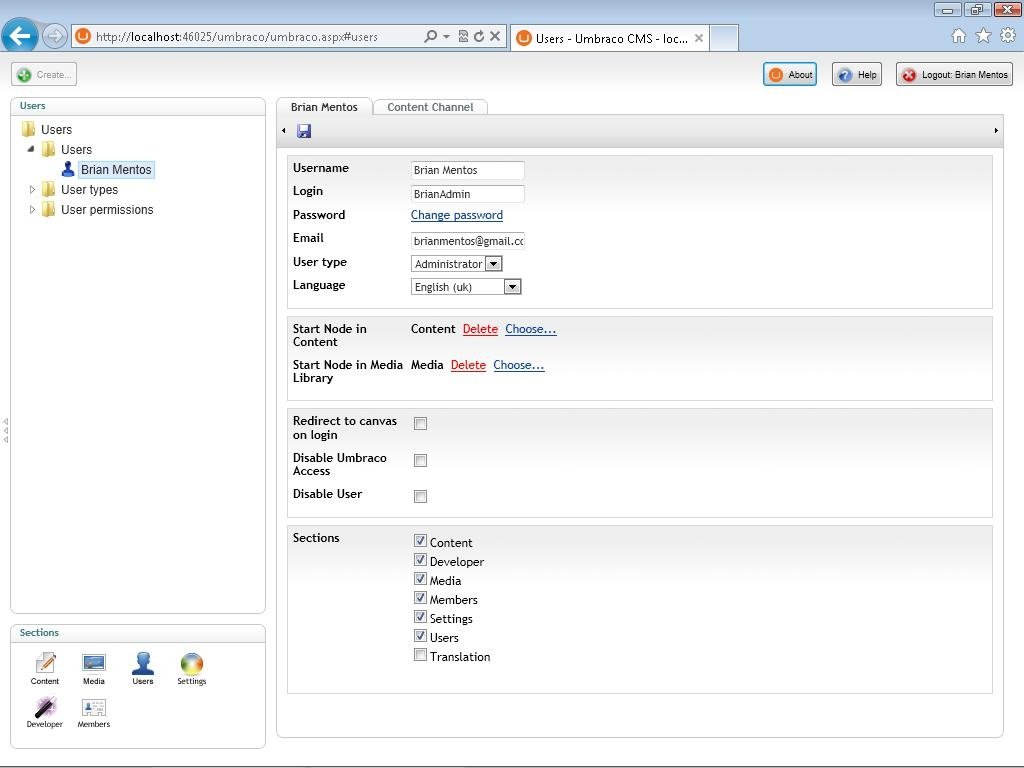Click the save disk icon in toolbar
The height and width of the screenshot is (768, 1024).
click(x=304, y=131)
